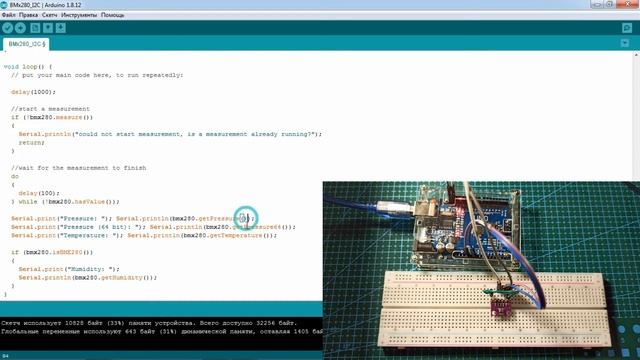Open the Помощь menu
640x360 pixels.
pos(113,15)
